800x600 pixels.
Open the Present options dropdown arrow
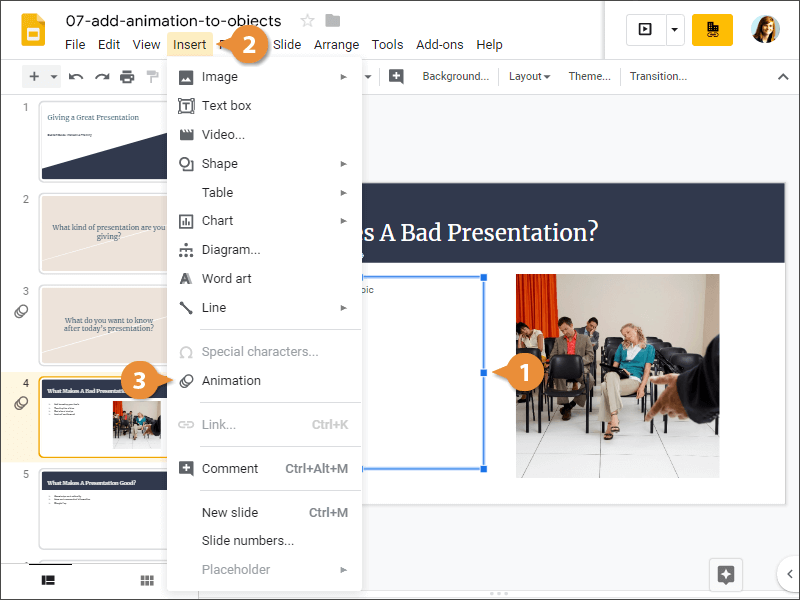(x=674, y=30)
